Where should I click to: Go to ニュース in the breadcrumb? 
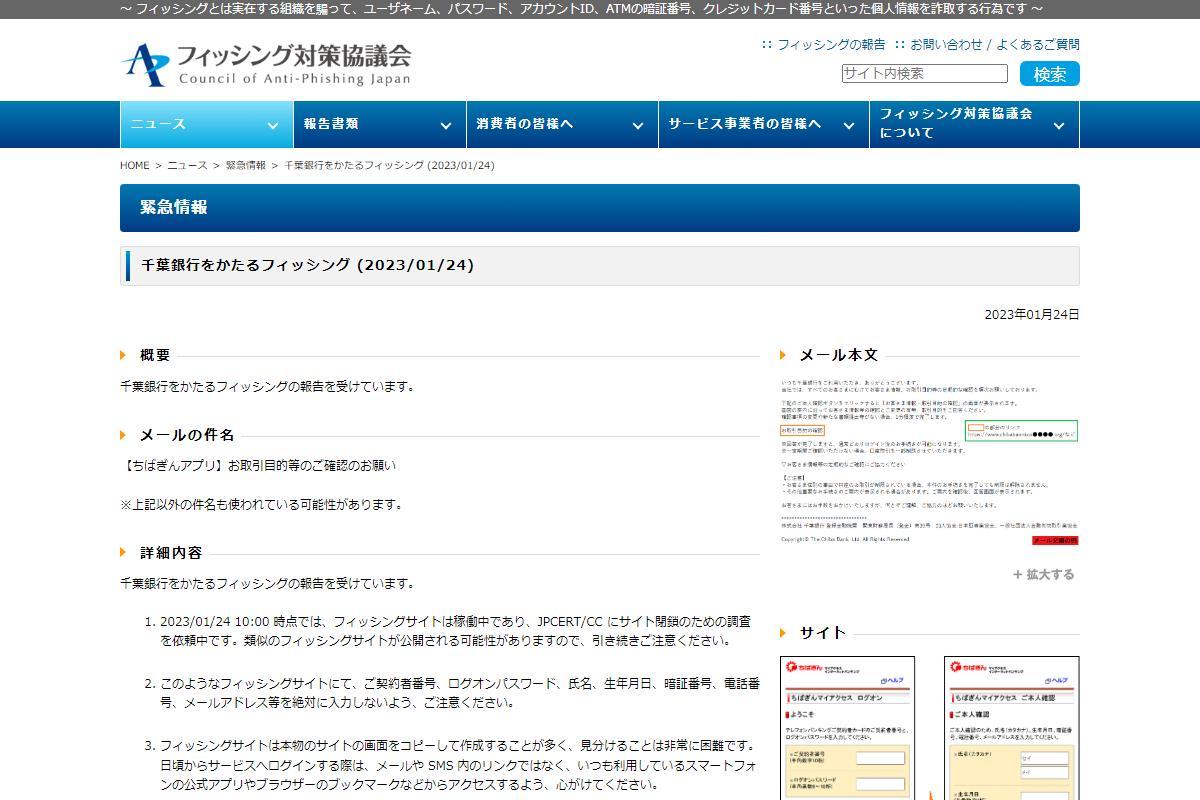point(187,165)
